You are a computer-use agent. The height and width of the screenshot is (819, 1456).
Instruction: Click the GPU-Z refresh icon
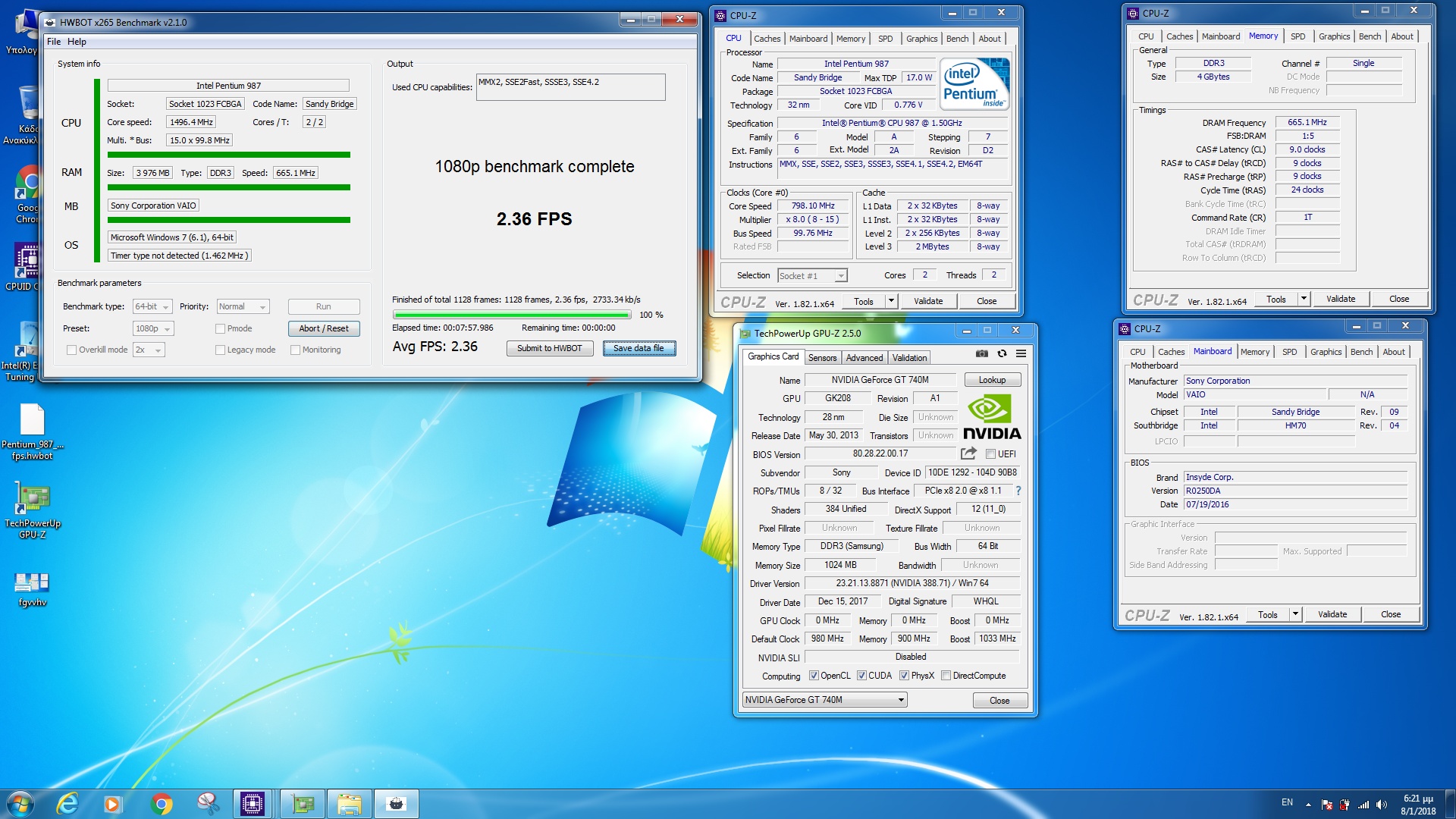tap(1002, 353)
